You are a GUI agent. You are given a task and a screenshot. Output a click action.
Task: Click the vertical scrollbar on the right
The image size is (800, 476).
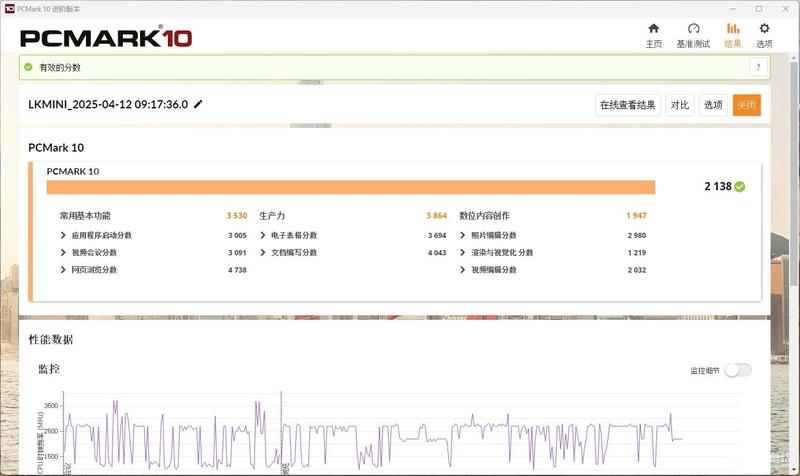tap(794, 173)
